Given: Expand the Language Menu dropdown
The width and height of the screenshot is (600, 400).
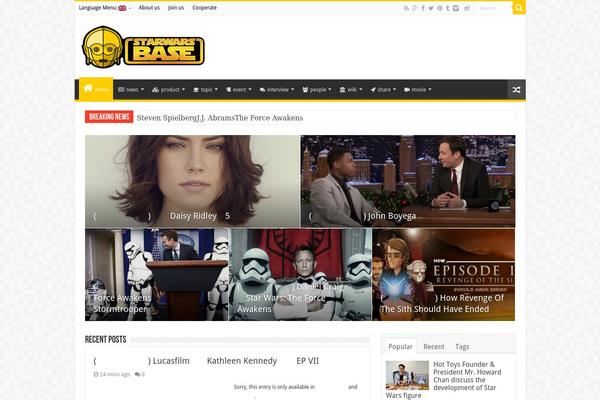Looking at the screenshot, I should 104,8.
